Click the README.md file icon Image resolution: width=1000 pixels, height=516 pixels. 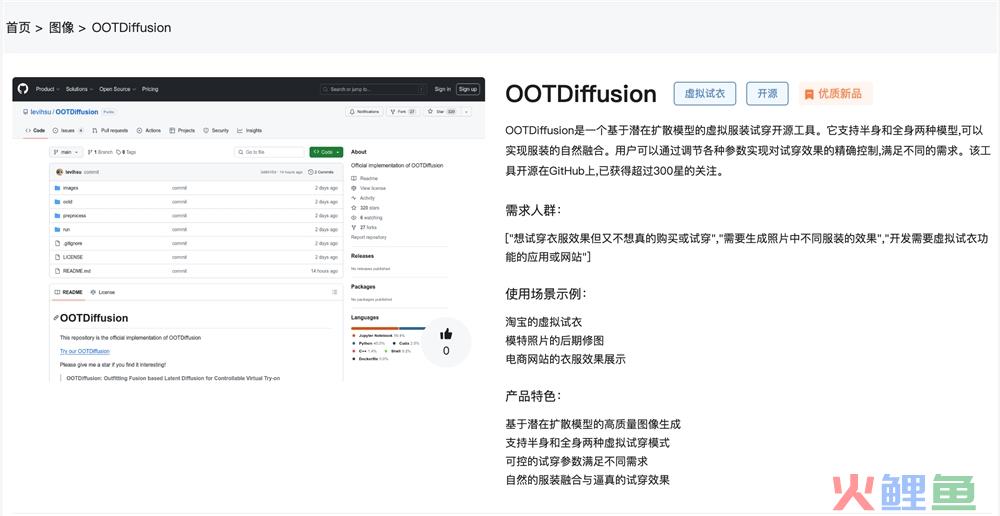tap(57, 270)
